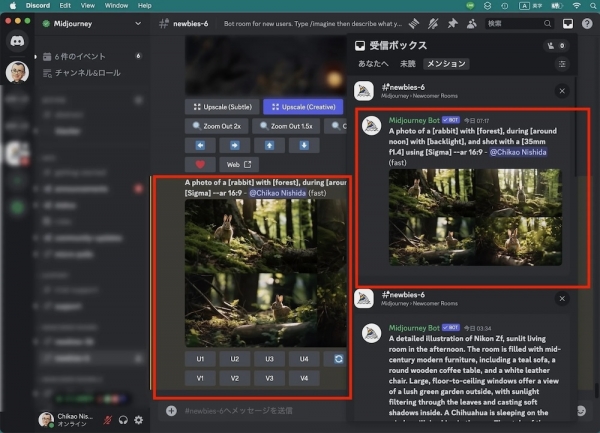Click Zoom Out 1.5x button
Screen dimensions: 600x433
[x=286, y=126]
